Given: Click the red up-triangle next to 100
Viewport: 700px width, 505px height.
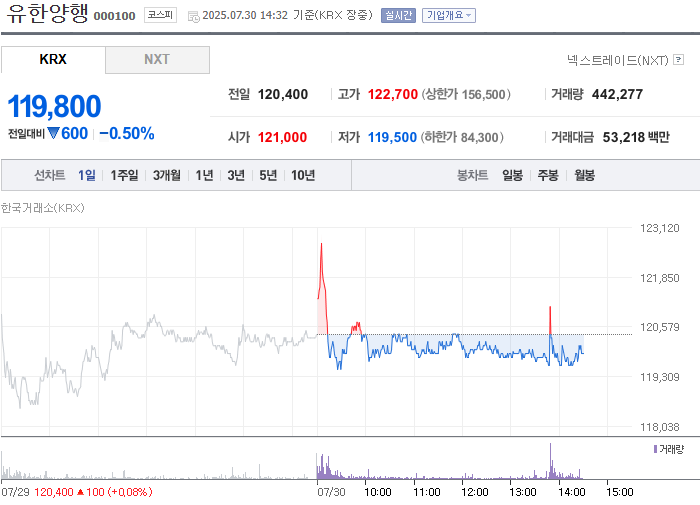Looking at the screenshot, I should click(80, 492).
